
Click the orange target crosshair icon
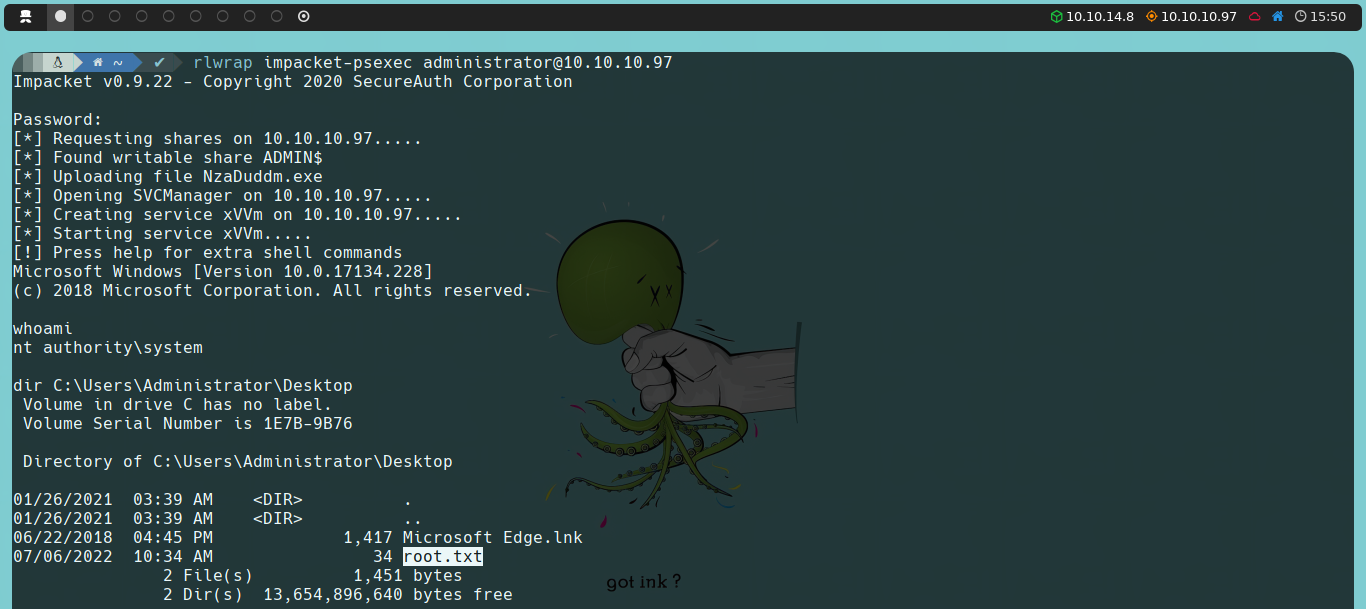tap(1151, 16)
